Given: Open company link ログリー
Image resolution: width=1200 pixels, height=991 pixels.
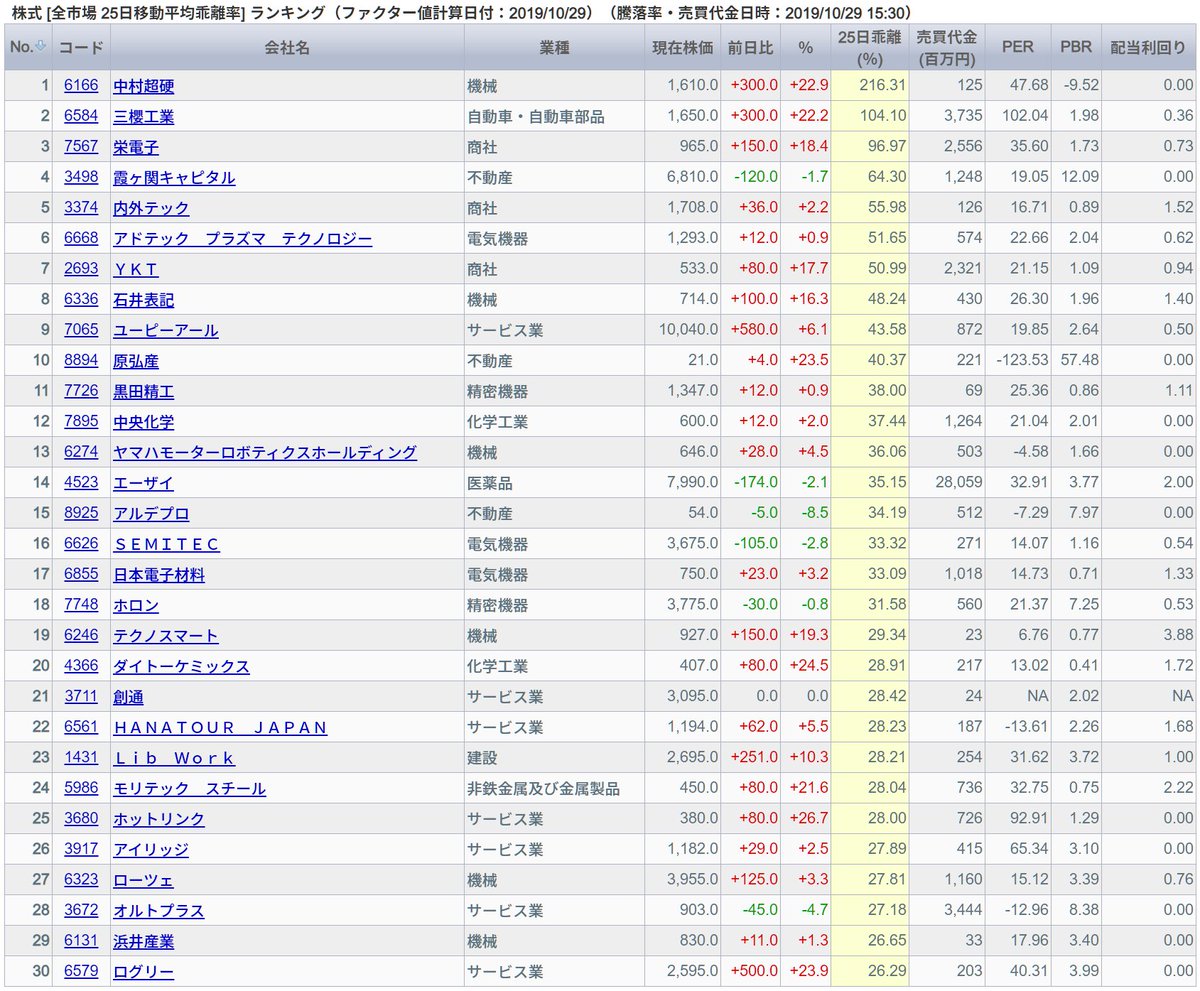Looking at the screenshot, I should 143,971.
